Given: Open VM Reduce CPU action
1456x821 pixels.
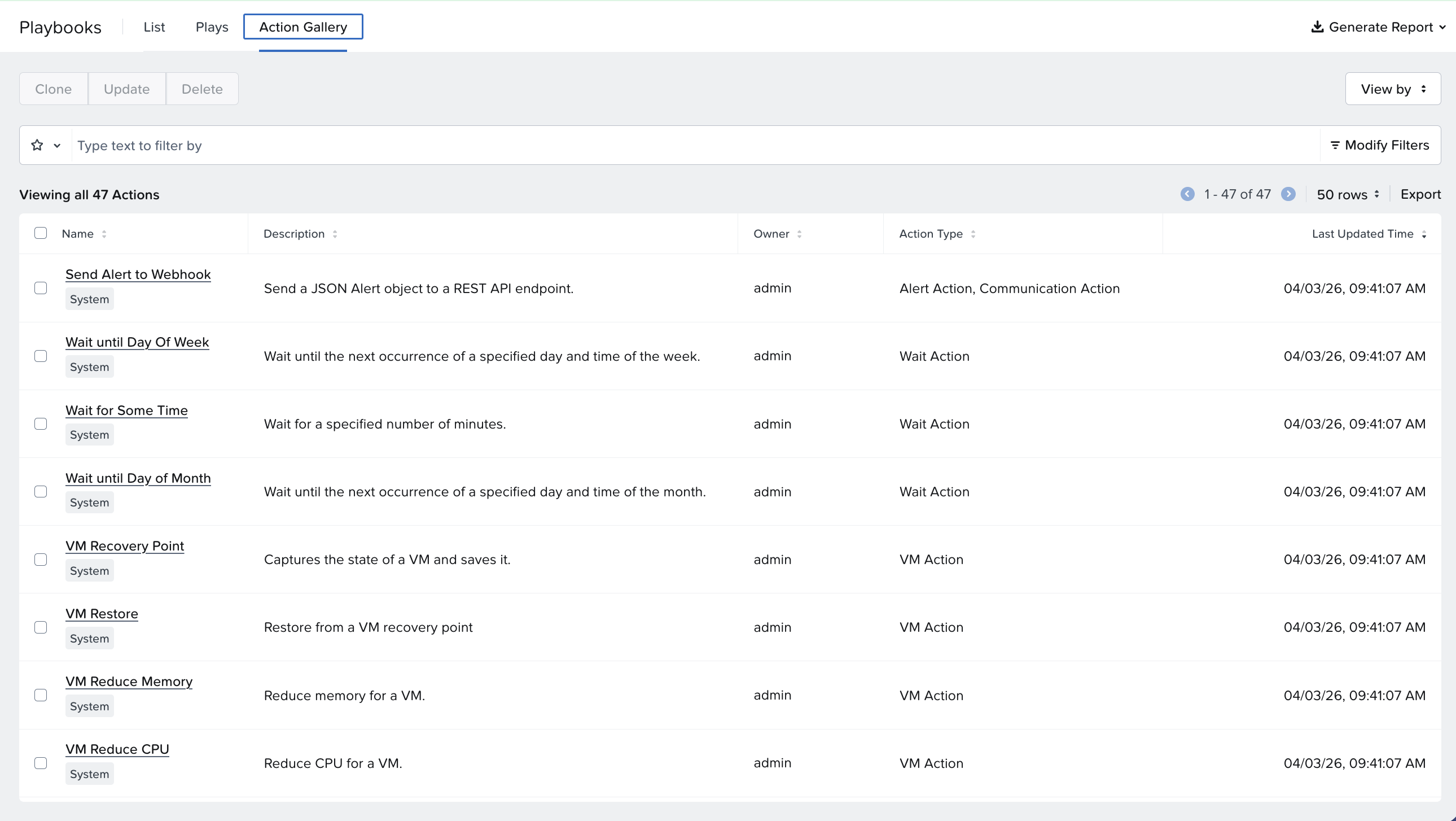Looking at the screenshot, I should point(117,750).
